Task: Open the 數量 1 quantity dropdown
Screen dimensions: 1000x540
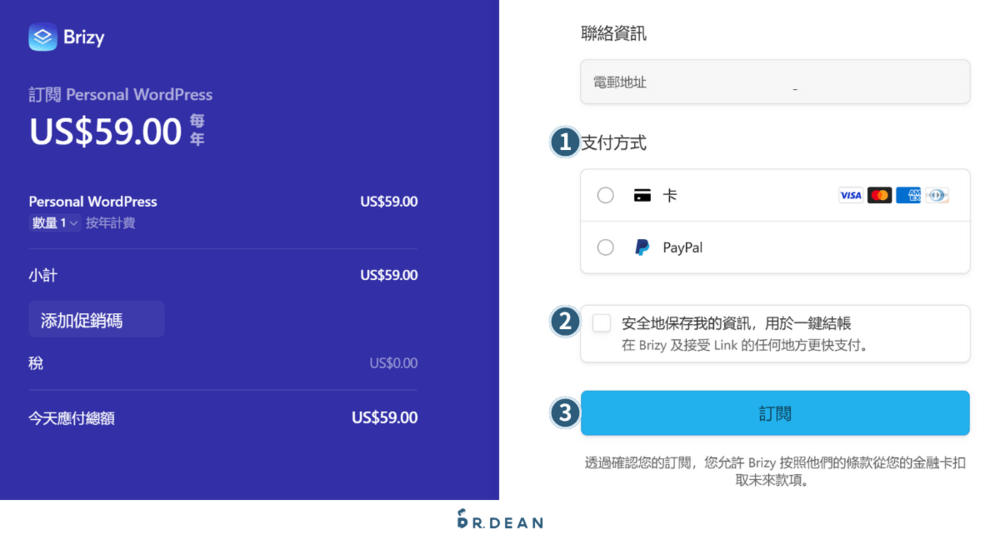Action: pos(54,223)
